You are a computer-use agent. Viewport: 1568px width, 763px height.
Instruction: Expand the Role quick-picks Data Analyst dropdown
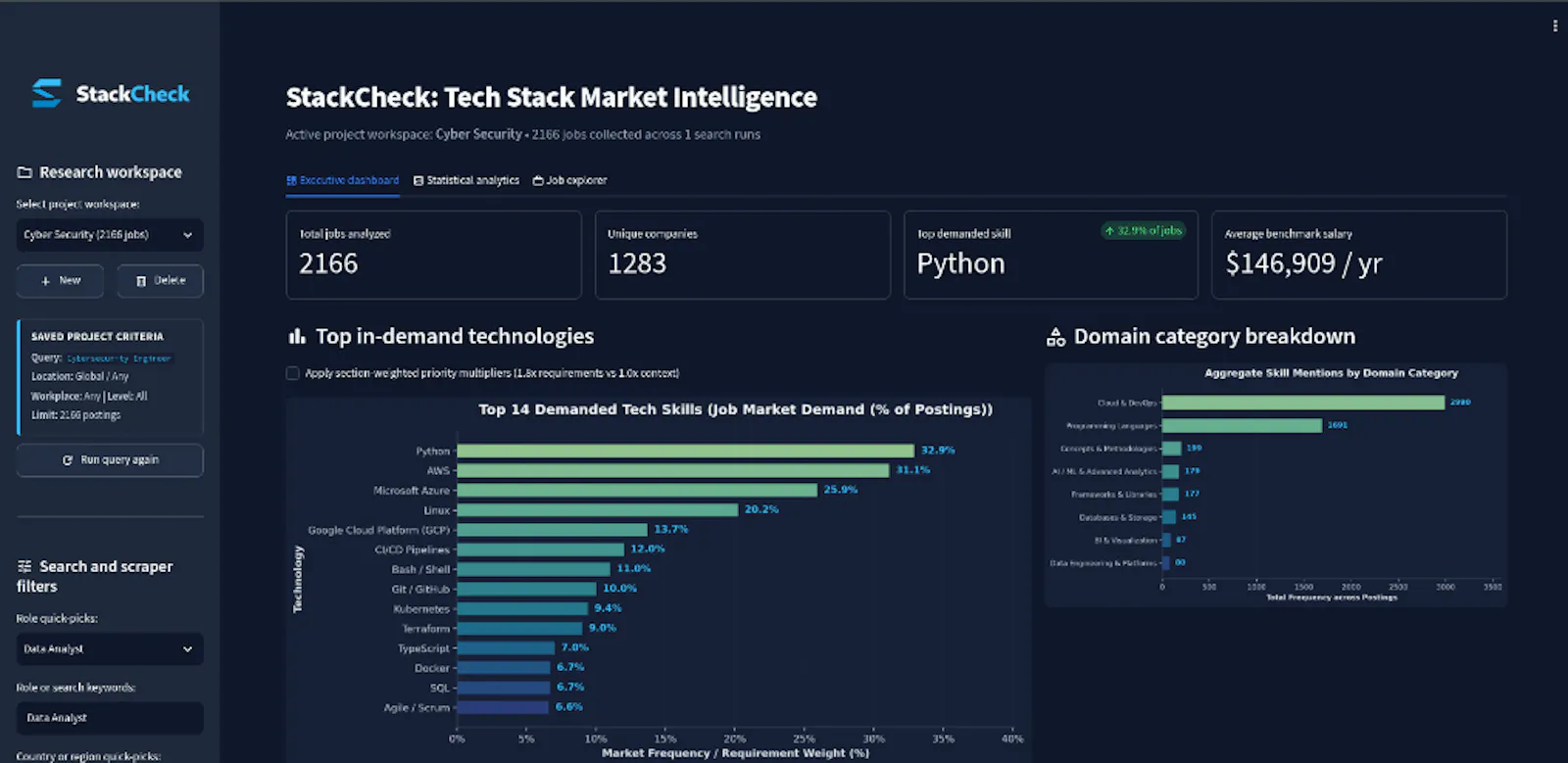pos(110,649)
